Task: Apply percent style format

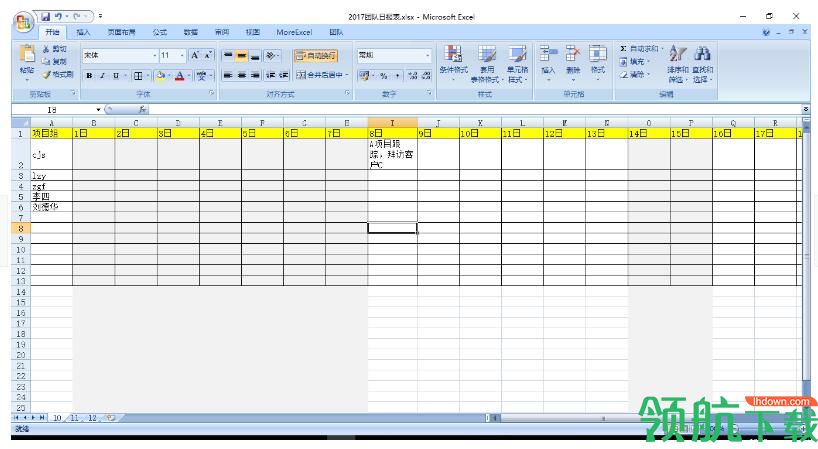Action: (384, 76)
